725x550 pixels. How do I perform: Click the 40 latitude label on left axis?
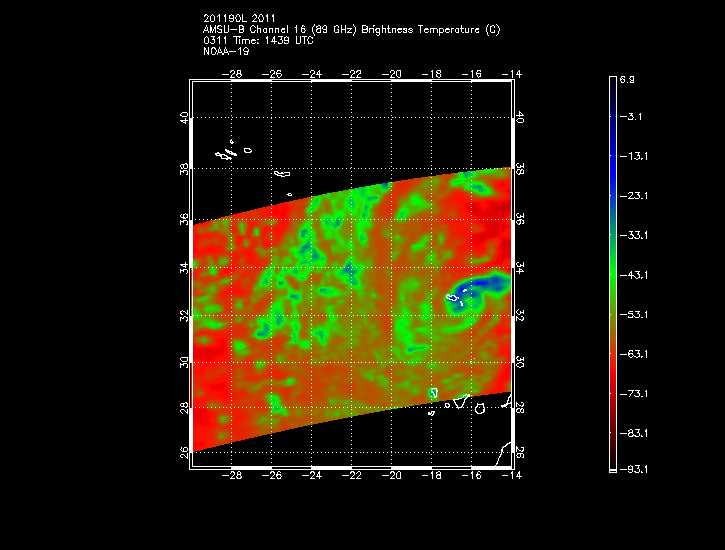[182, 118]
